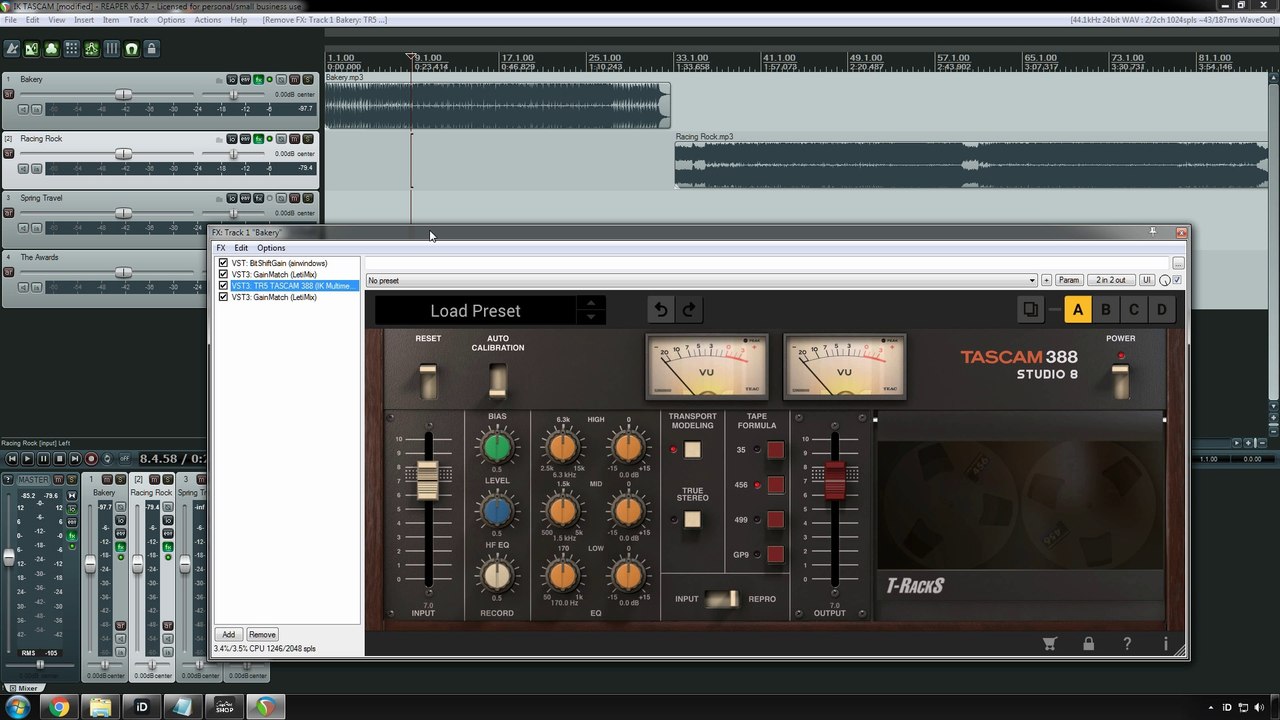This screenshot has height=720, width=1280.
Task: Open the T-RackS shopping cart icon
Action: coord(1049,644)
